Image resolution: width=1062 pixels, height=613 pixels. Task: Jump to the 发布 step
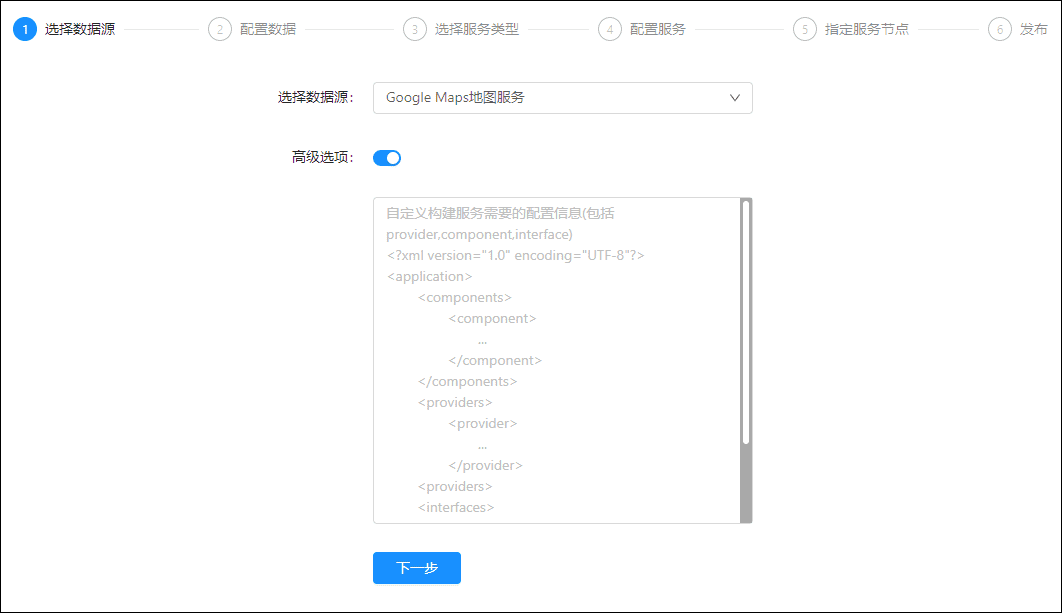coord(1034,29)
